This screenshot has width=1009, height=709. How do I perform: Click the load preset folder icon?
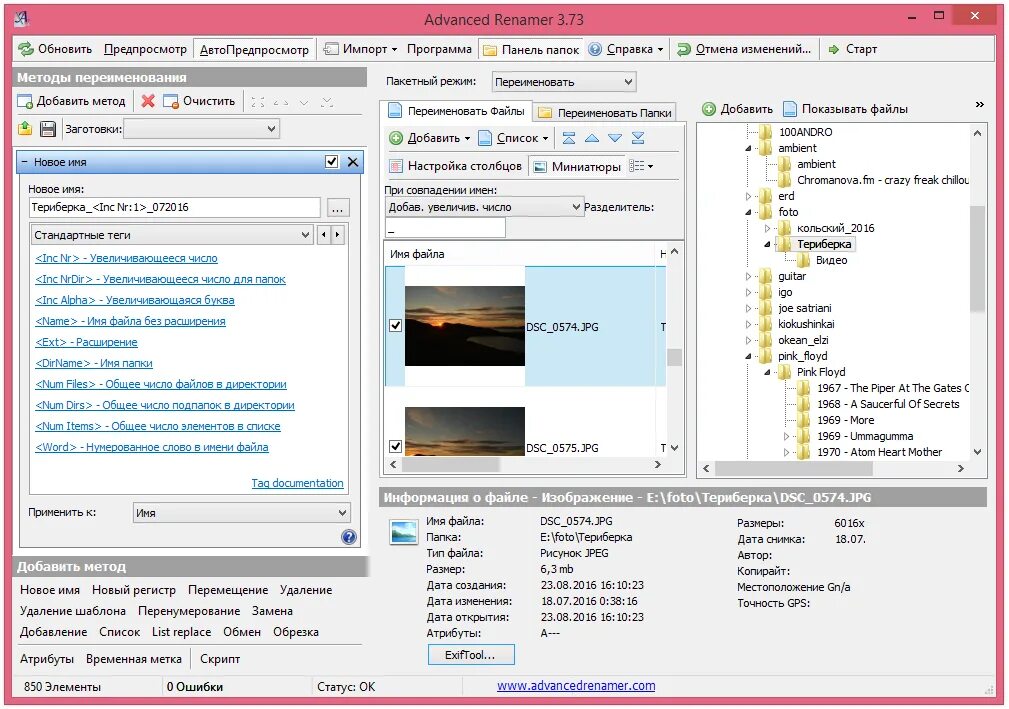tap(25, 129)
